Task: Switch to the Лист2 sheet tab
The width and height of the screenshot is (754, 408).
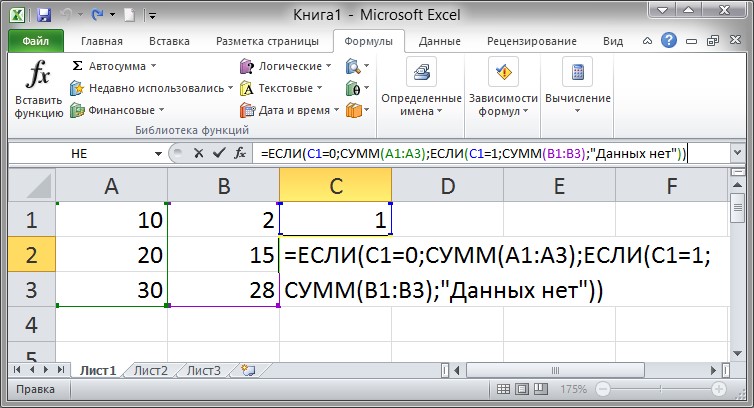Action: click(x=150, y=371)
